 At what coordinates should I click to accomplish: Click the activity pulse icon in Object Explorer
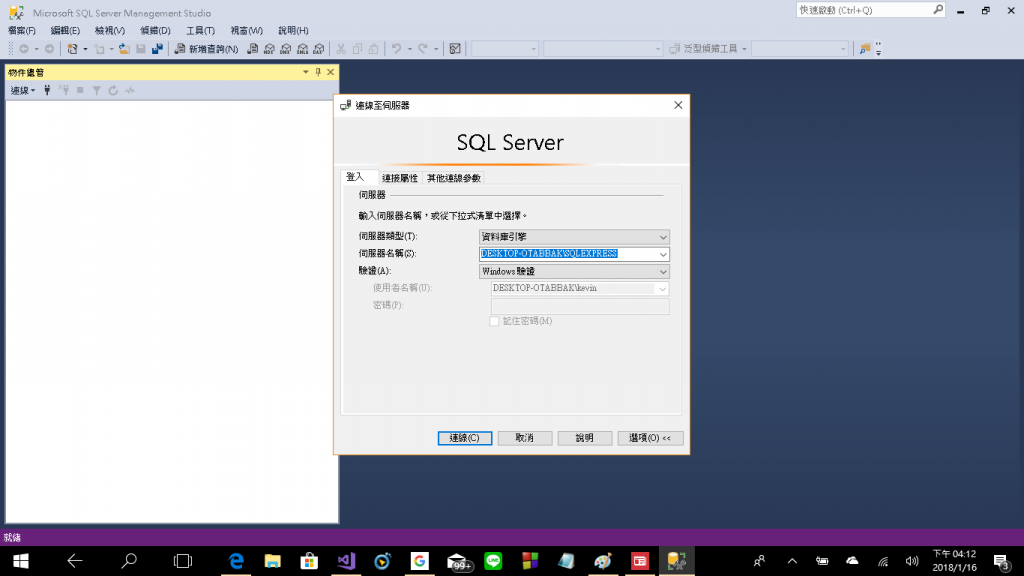tap(130, 91)
